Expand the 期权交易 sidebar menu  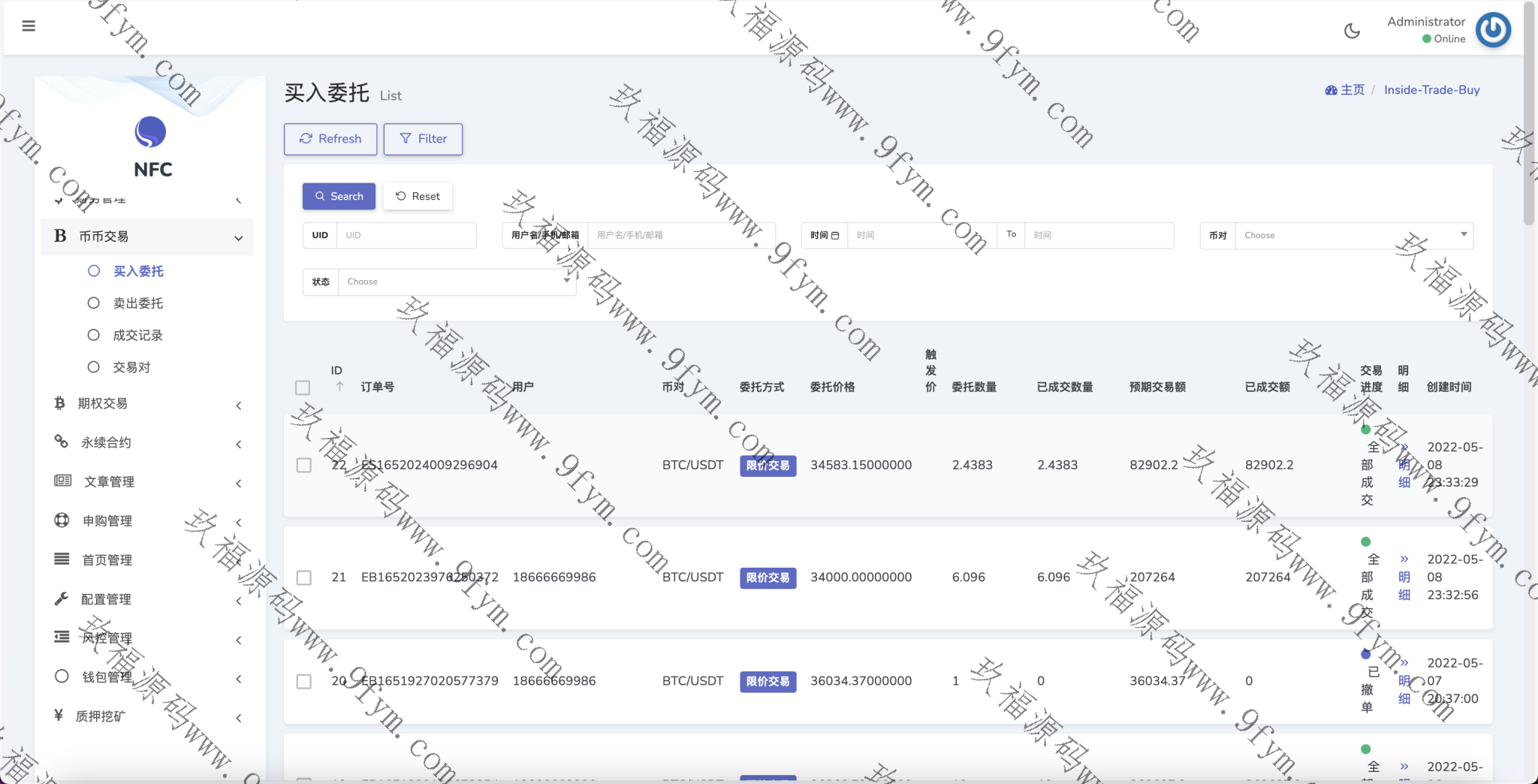pos(147,404)
